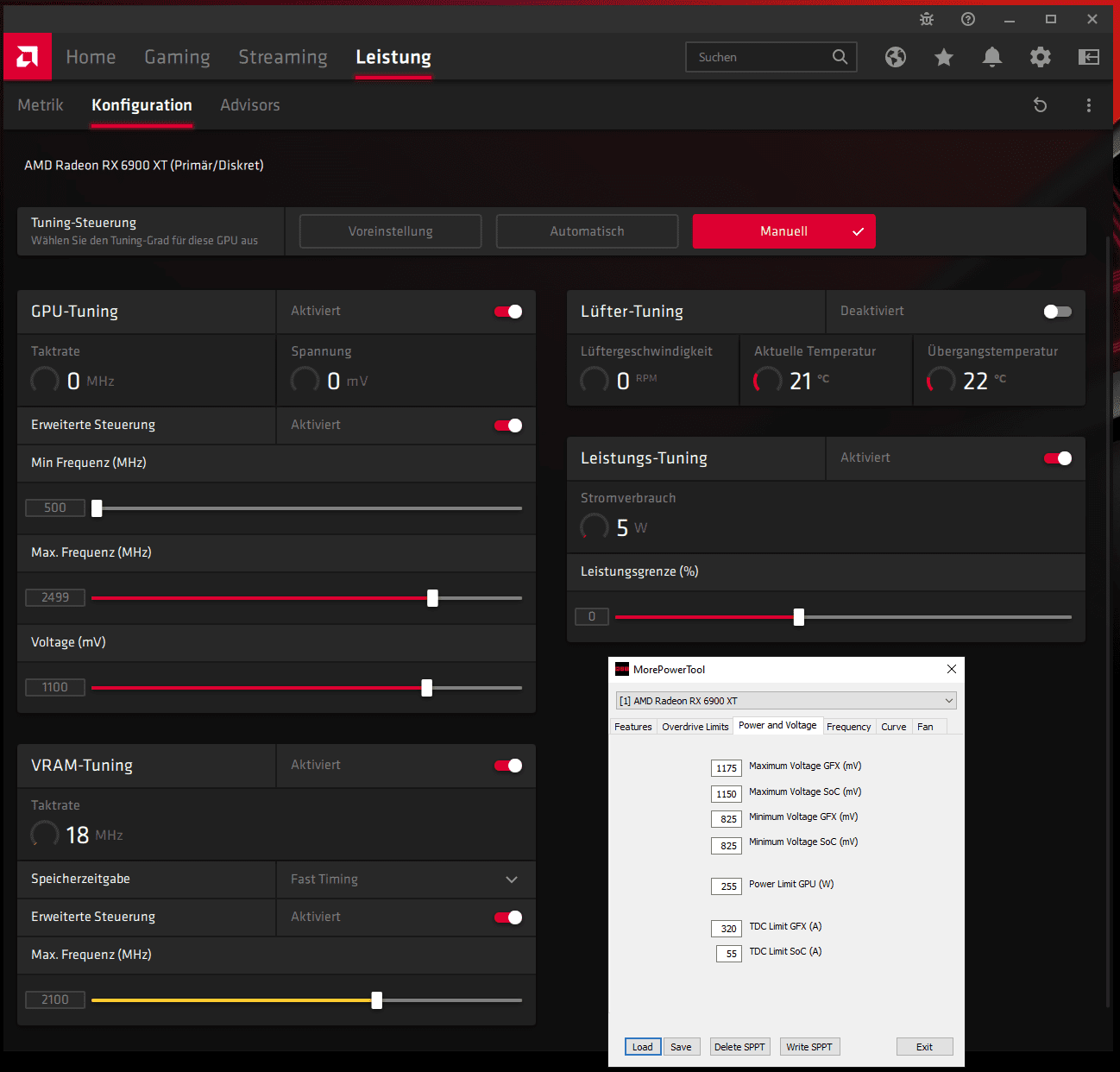
Task: Open Overdrive Limits tab in MorePowerTool
Action: coord(695,727)
